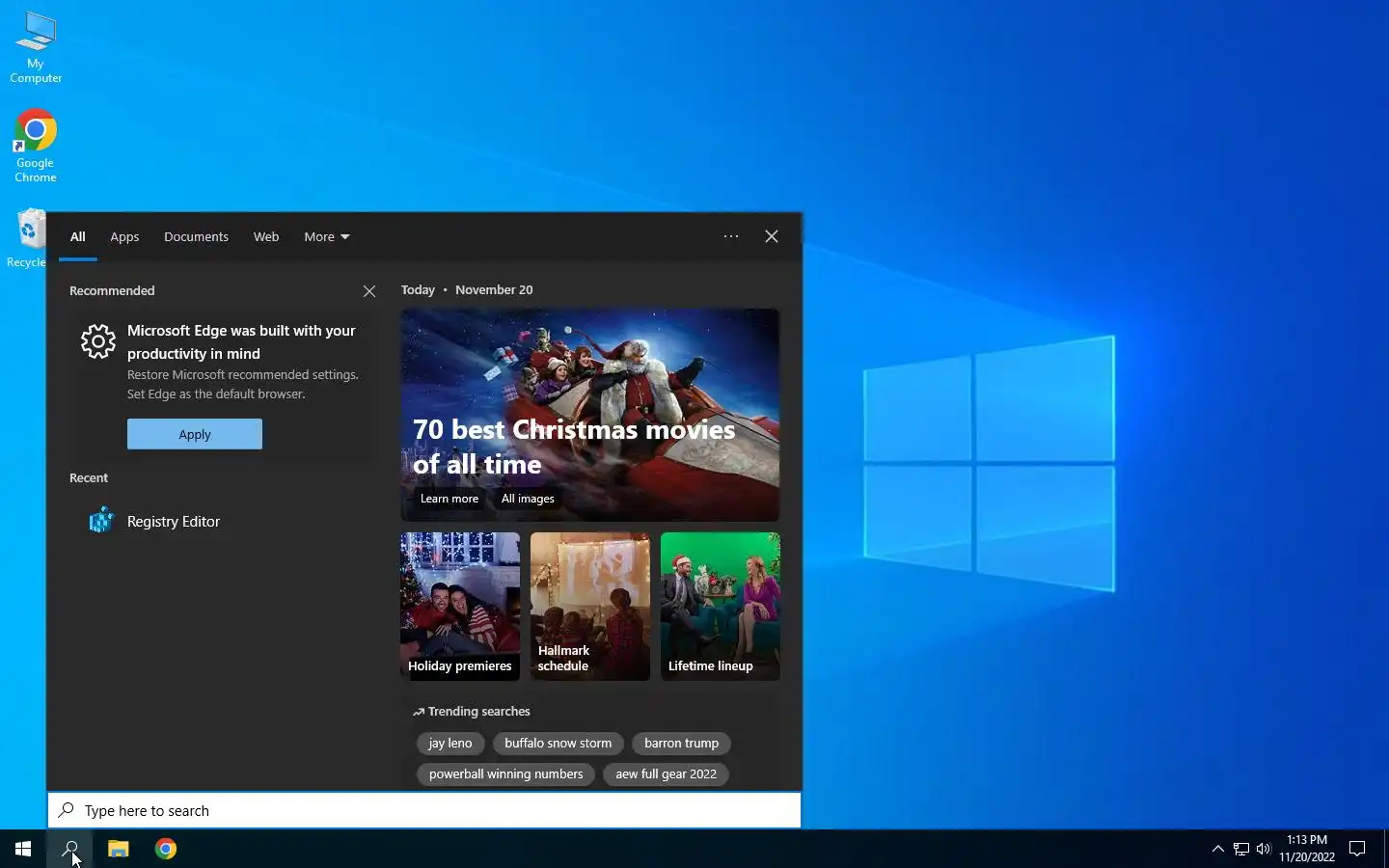The image size is (1389, 868).
Task: Close the search panel
Action: (x=772, y=236)
